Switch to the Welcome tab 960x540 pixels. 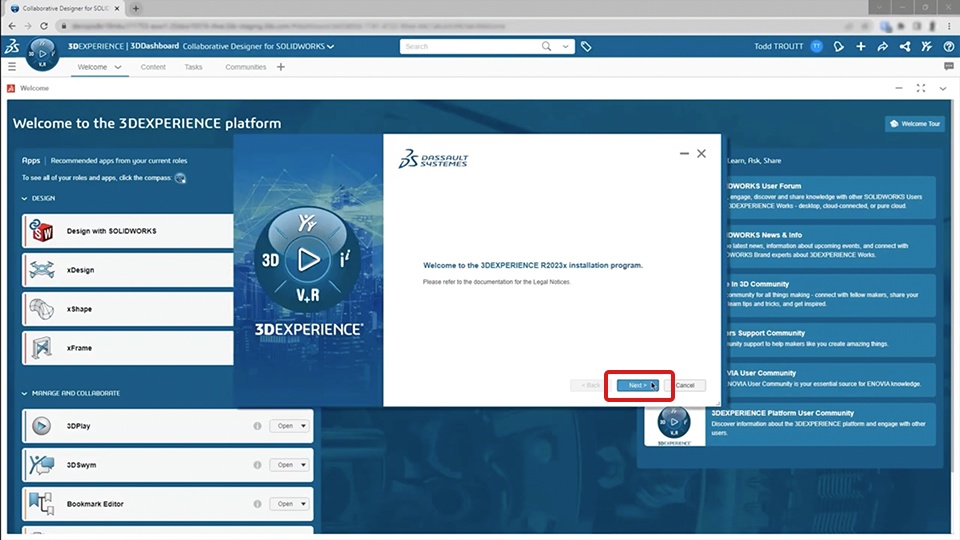pos(92,67)
